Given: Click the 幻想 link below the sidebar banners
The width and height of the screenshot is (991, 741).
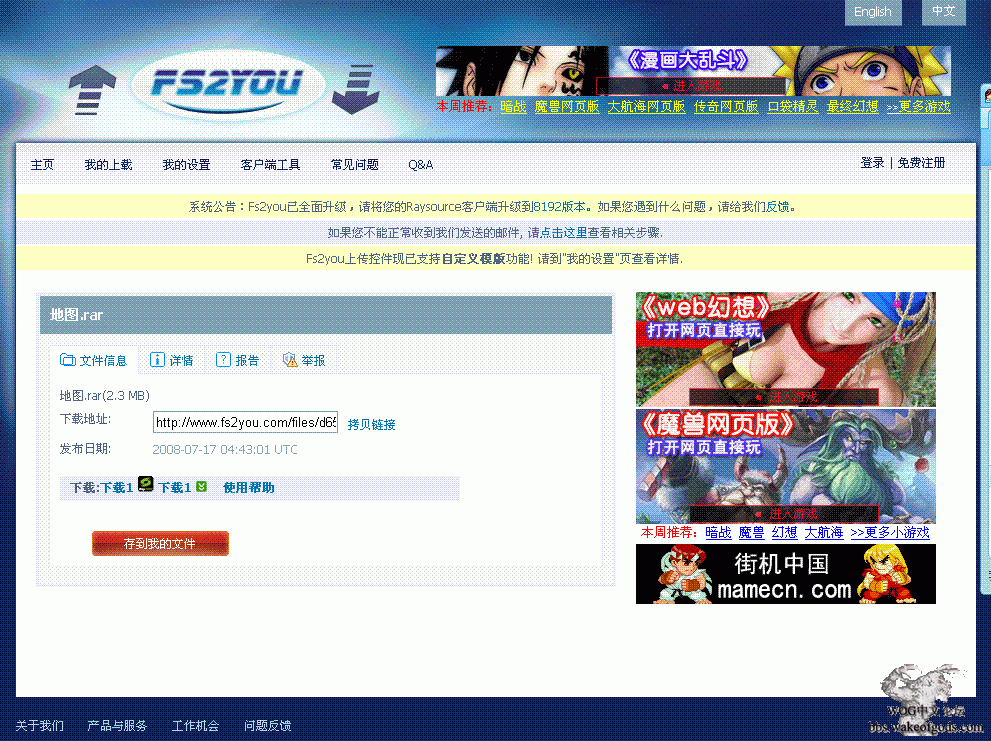Looking at the screenshot, I should [x=784, y=532].
